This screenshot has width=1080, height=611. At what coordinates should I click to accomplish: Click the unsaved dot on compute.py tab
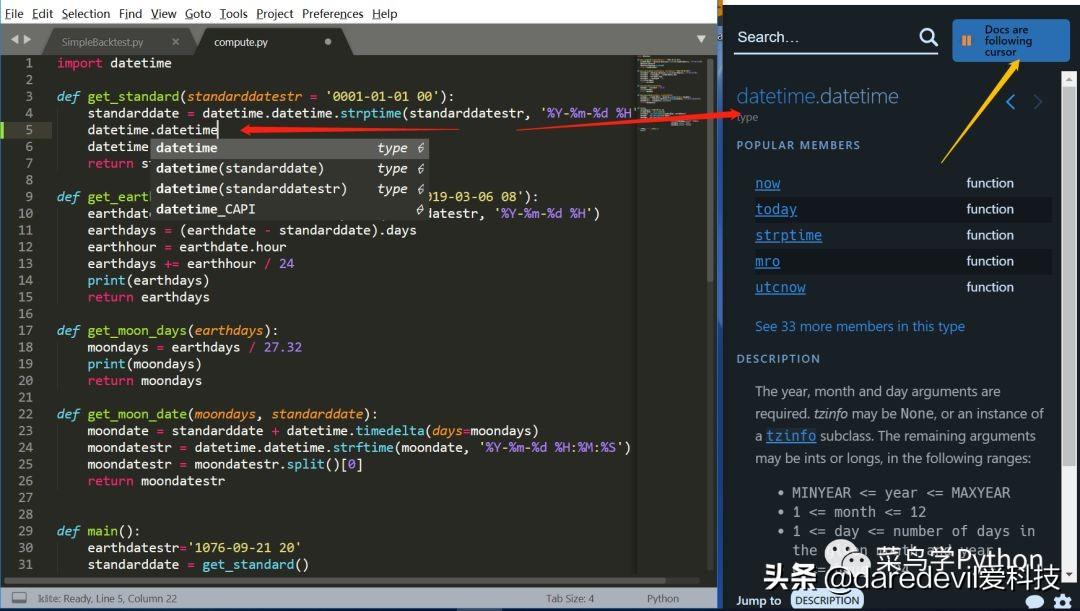point(328,42)
